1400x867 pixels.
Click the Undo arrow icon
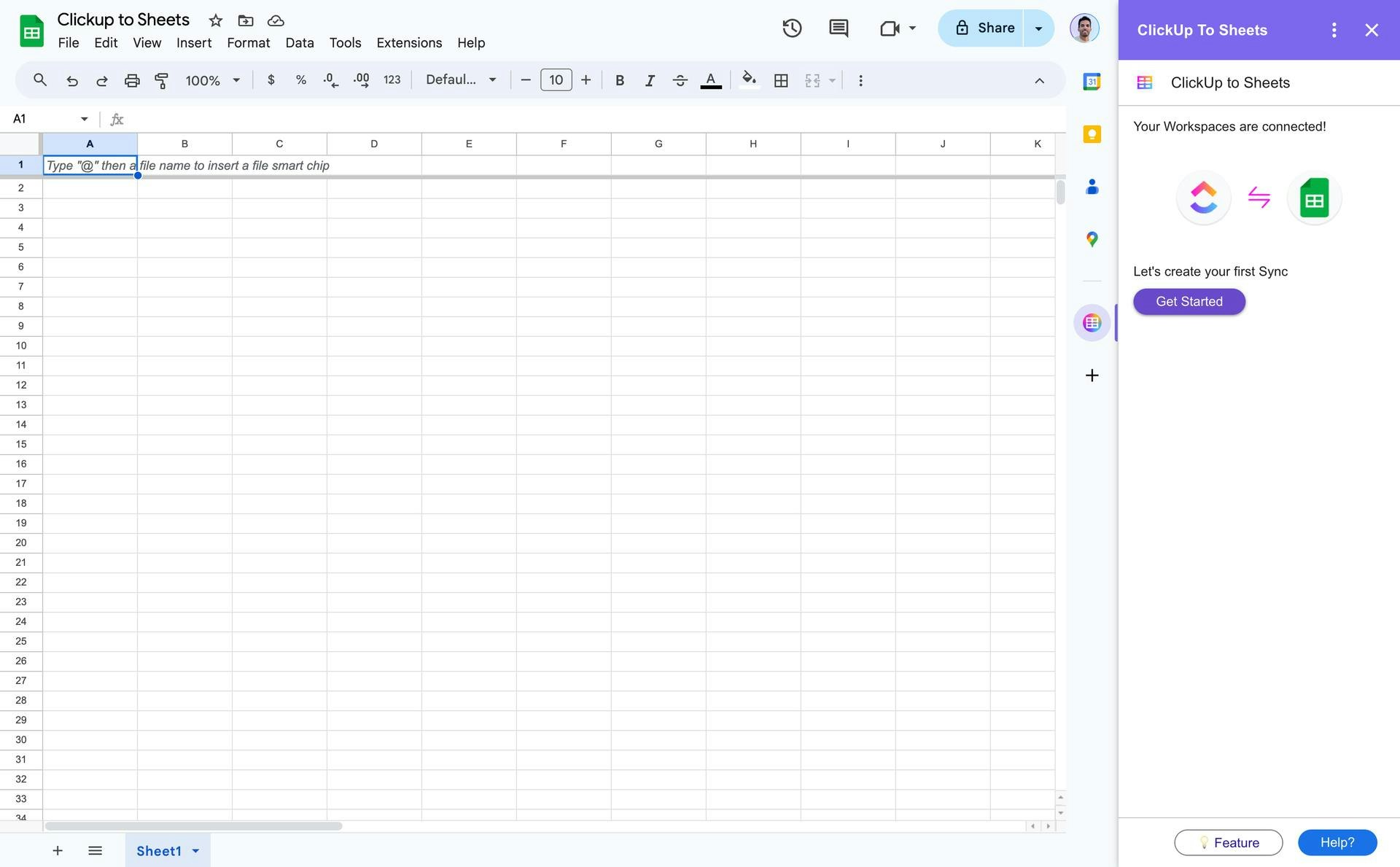(71, 80)
